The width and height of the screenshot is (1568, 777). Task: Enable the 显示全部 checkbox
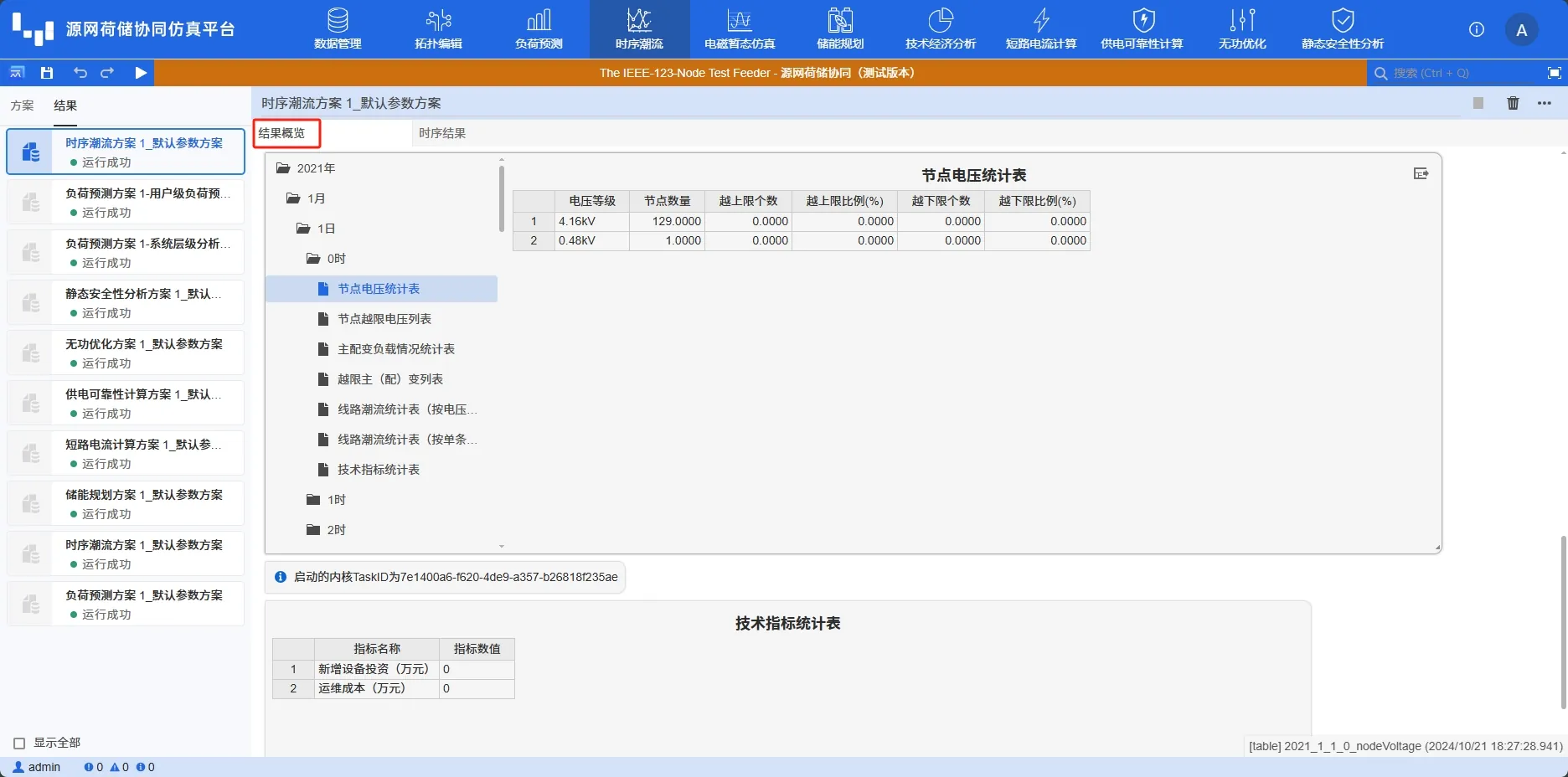coord(19,744)
